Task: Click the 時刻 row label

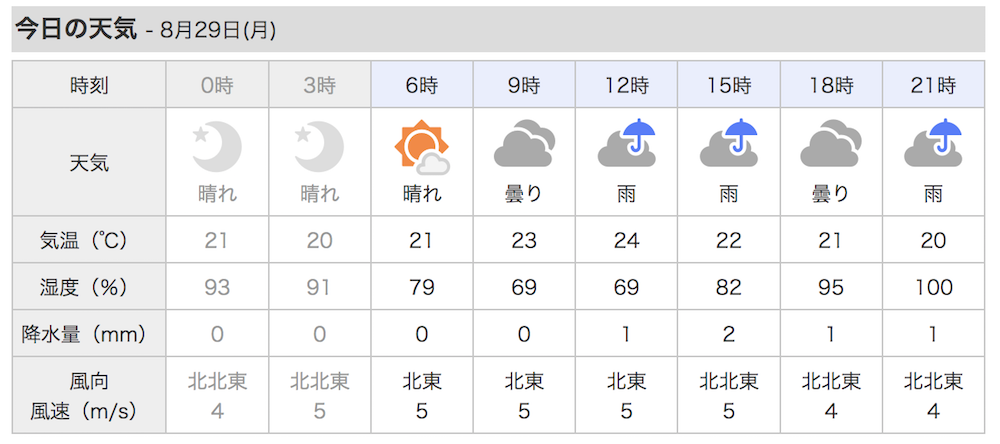Action: (x=89, y=85)
